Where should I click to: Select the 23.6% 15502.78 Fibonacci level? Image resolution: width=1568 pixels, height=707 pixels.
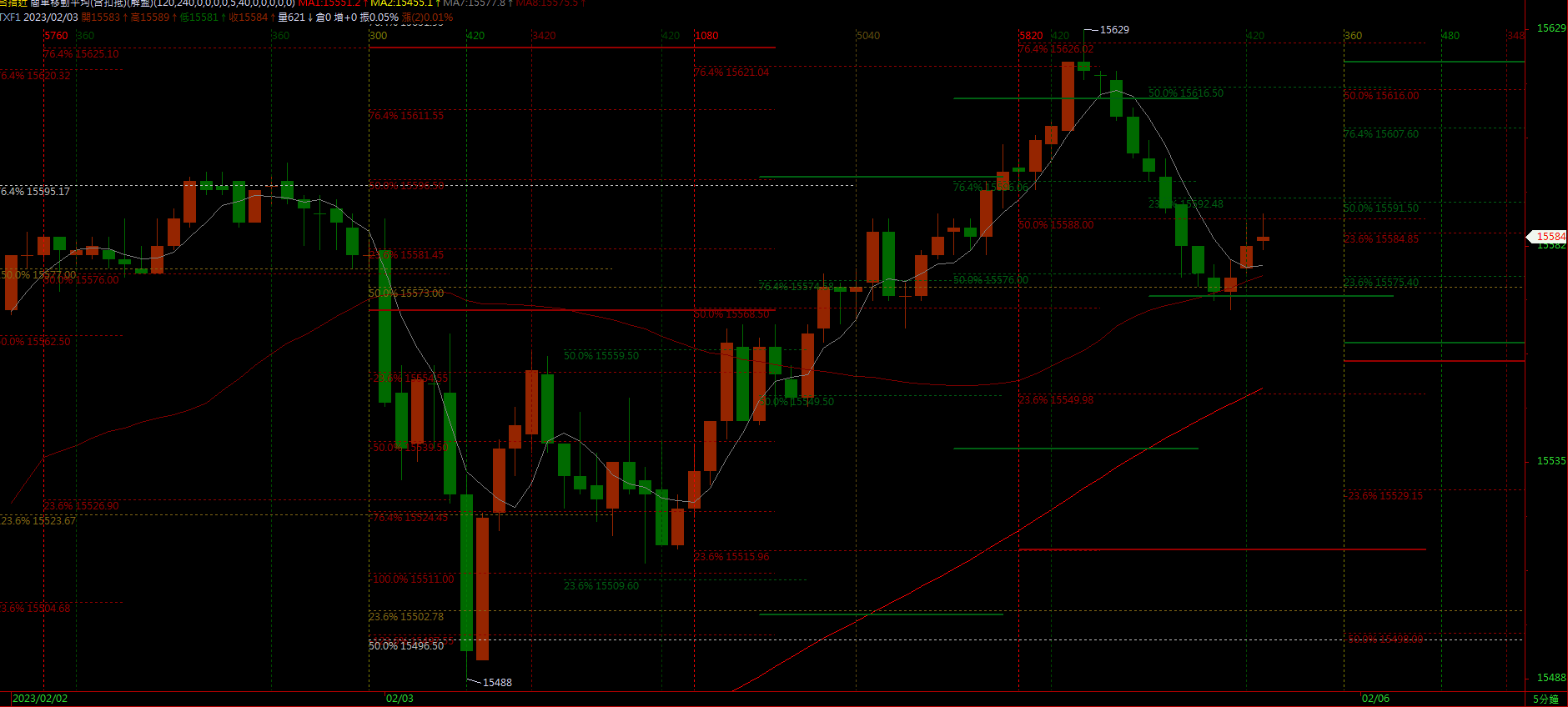click(x=406, y=617)
